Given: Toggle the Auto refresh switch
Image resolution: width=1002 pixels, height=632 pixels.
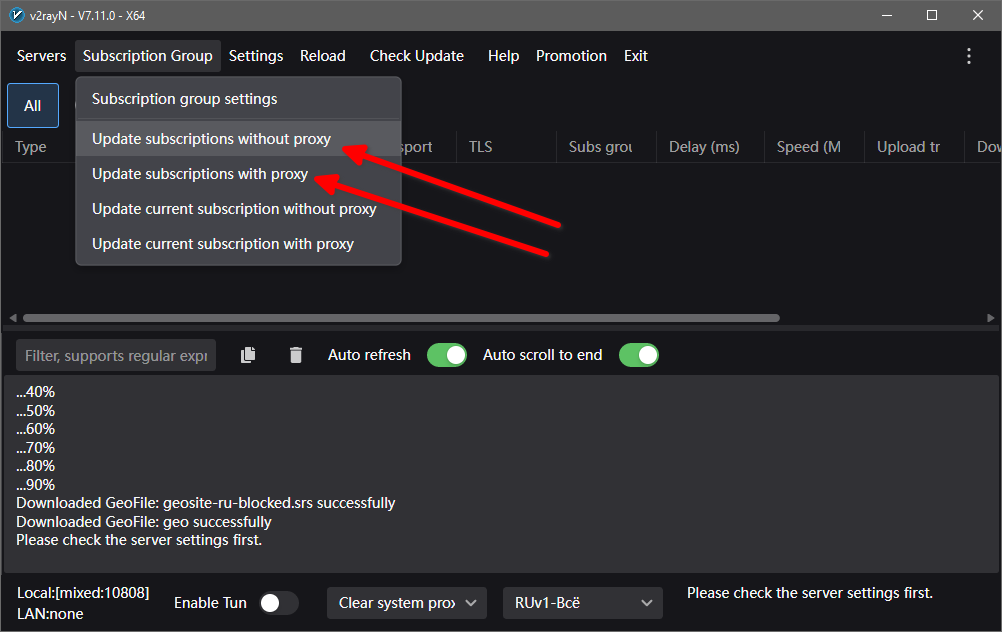Looking at the screenshot, I should [x=447, y=355].
